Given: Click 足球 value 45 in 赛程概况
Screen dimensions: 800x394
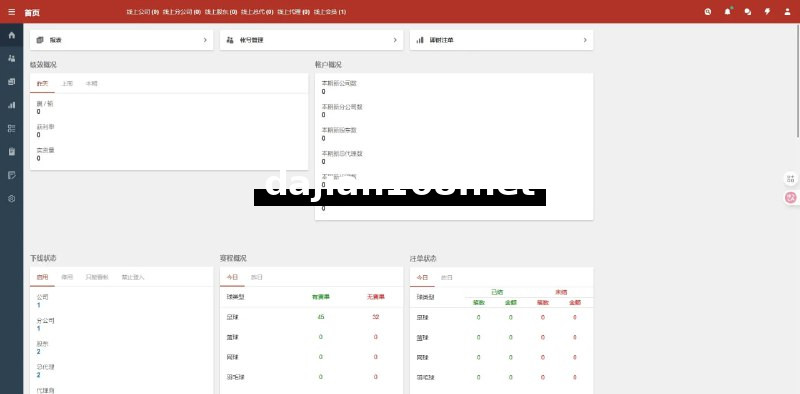Looking at the screenshot, I should click(x=320, y=317).
